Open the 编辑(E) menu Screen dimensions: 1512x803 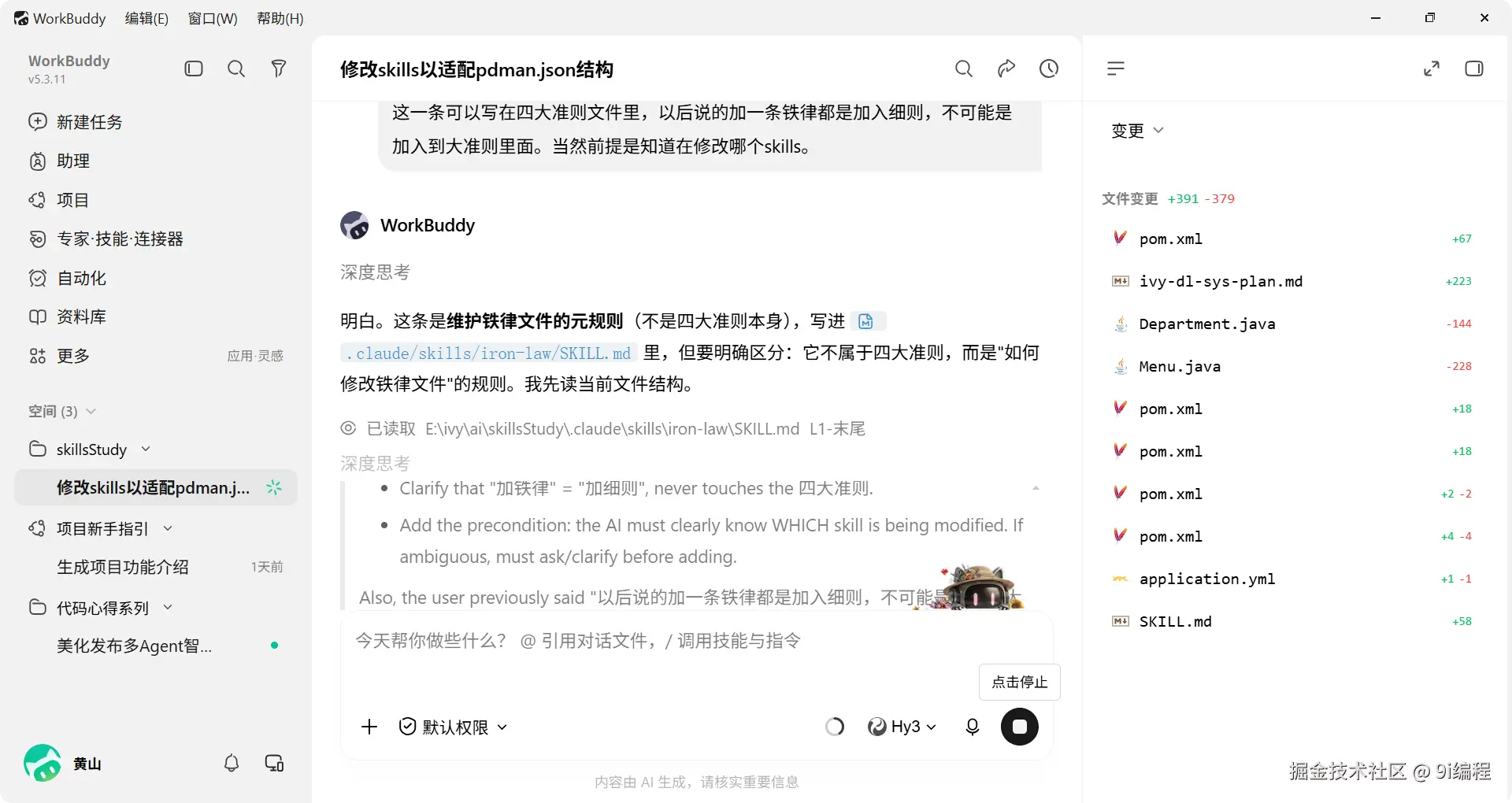coord(146,18)
